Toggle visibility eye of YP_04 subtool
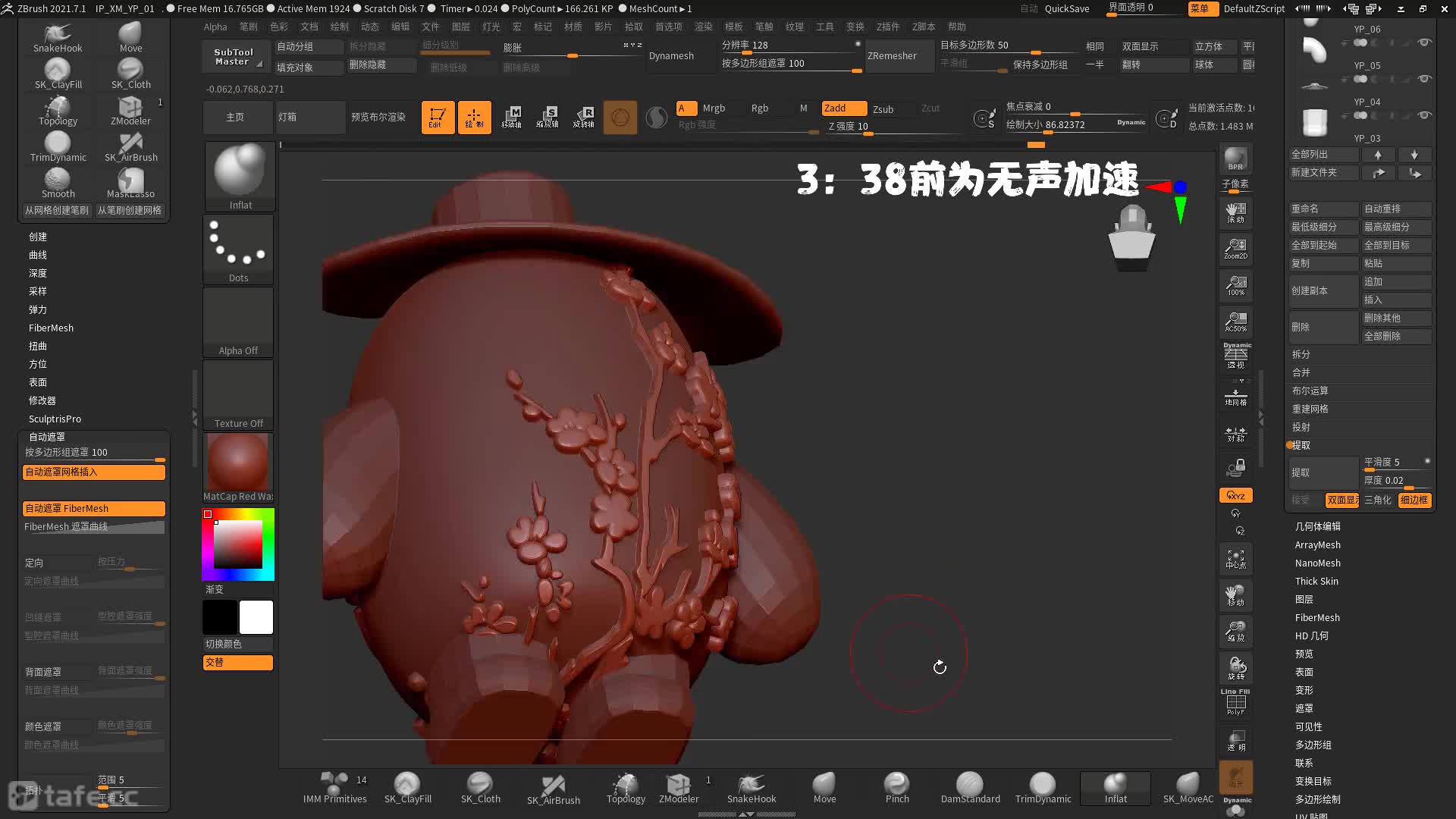This screenshot has height=819, width=1456. 1425,115
